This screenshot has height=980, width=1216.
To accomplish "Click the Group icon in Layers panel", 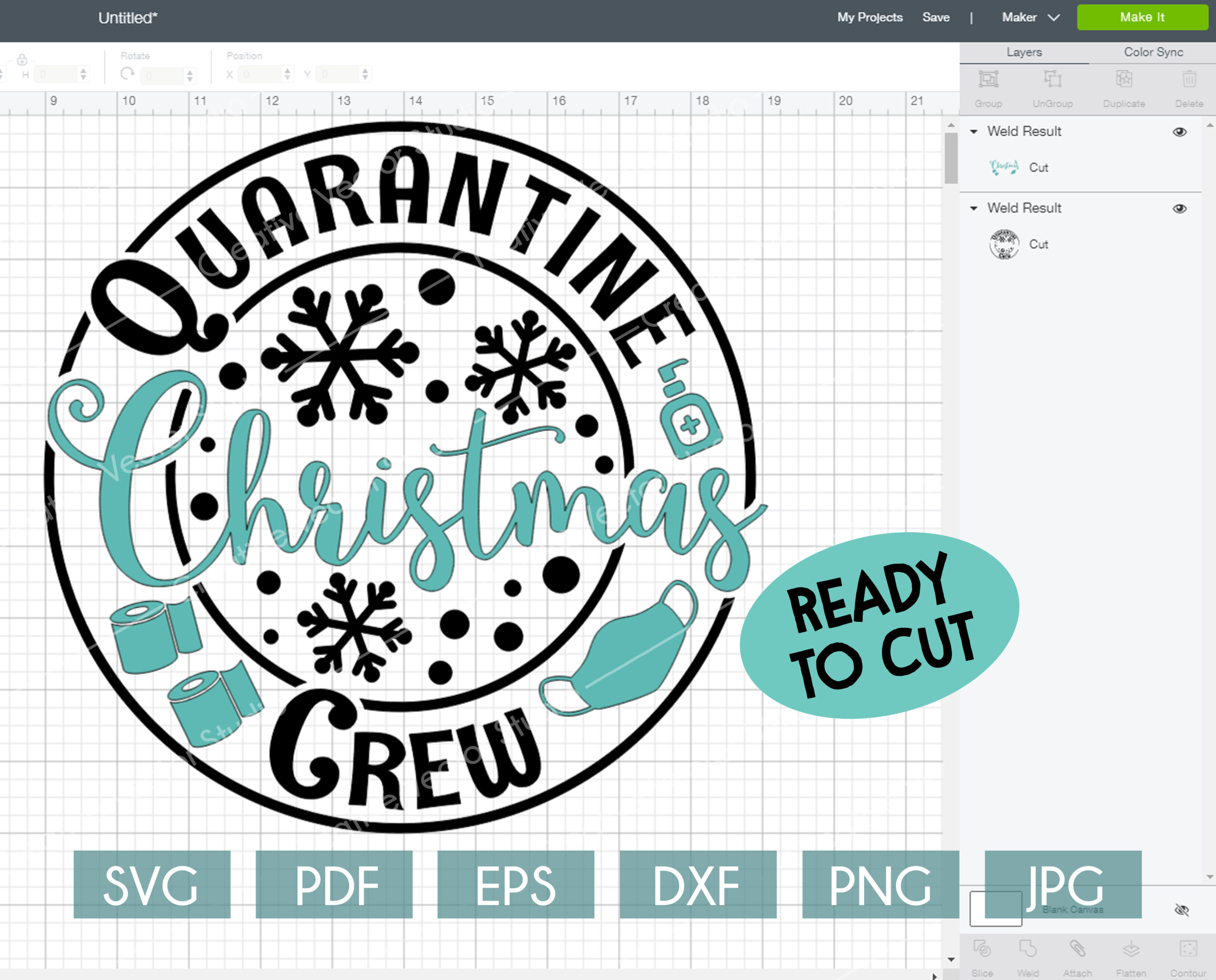I will pyautogui.click(x=988, y=80).
